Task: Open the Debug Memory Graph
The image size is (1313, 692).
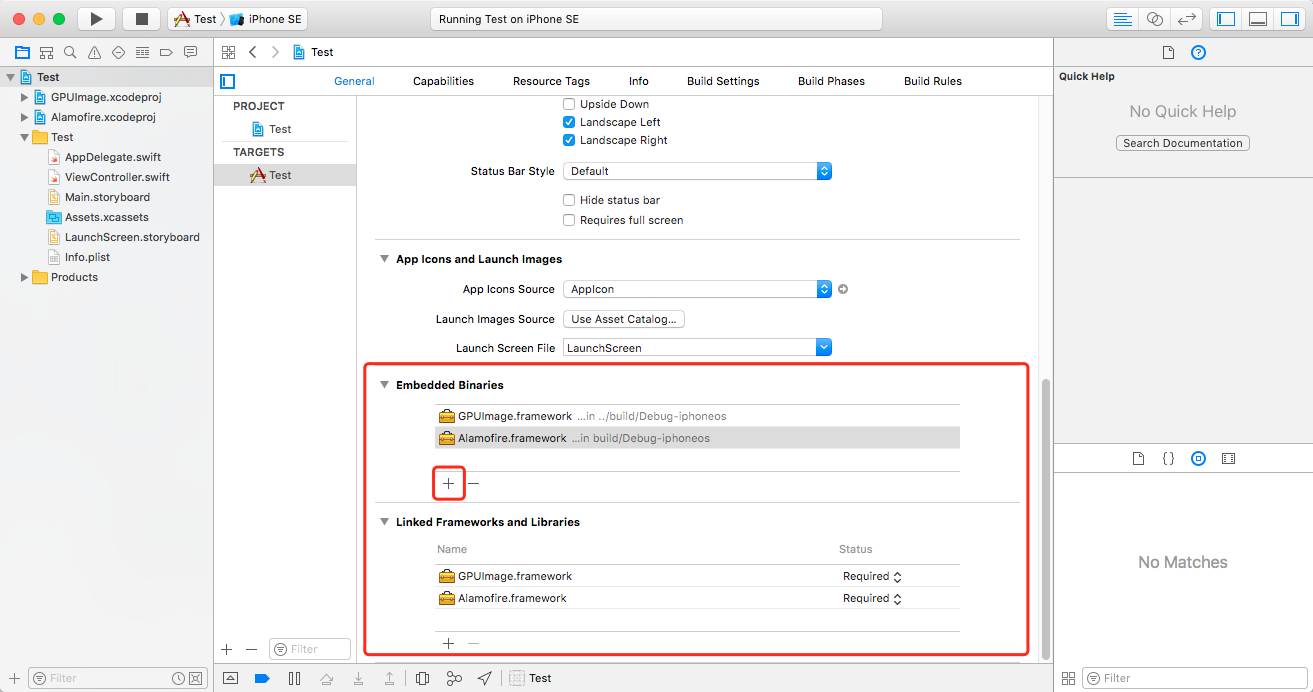Action: coord(454,678)
